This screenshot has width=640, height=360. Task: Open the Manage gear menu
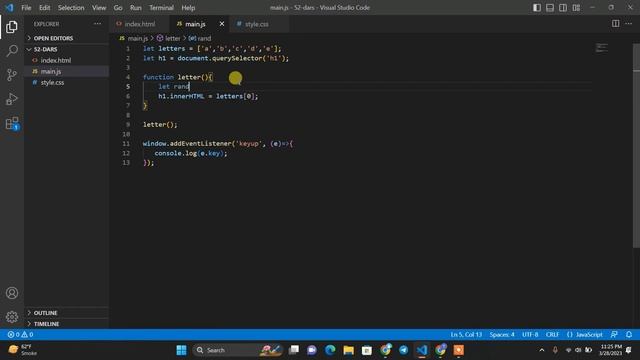(12, 317)
